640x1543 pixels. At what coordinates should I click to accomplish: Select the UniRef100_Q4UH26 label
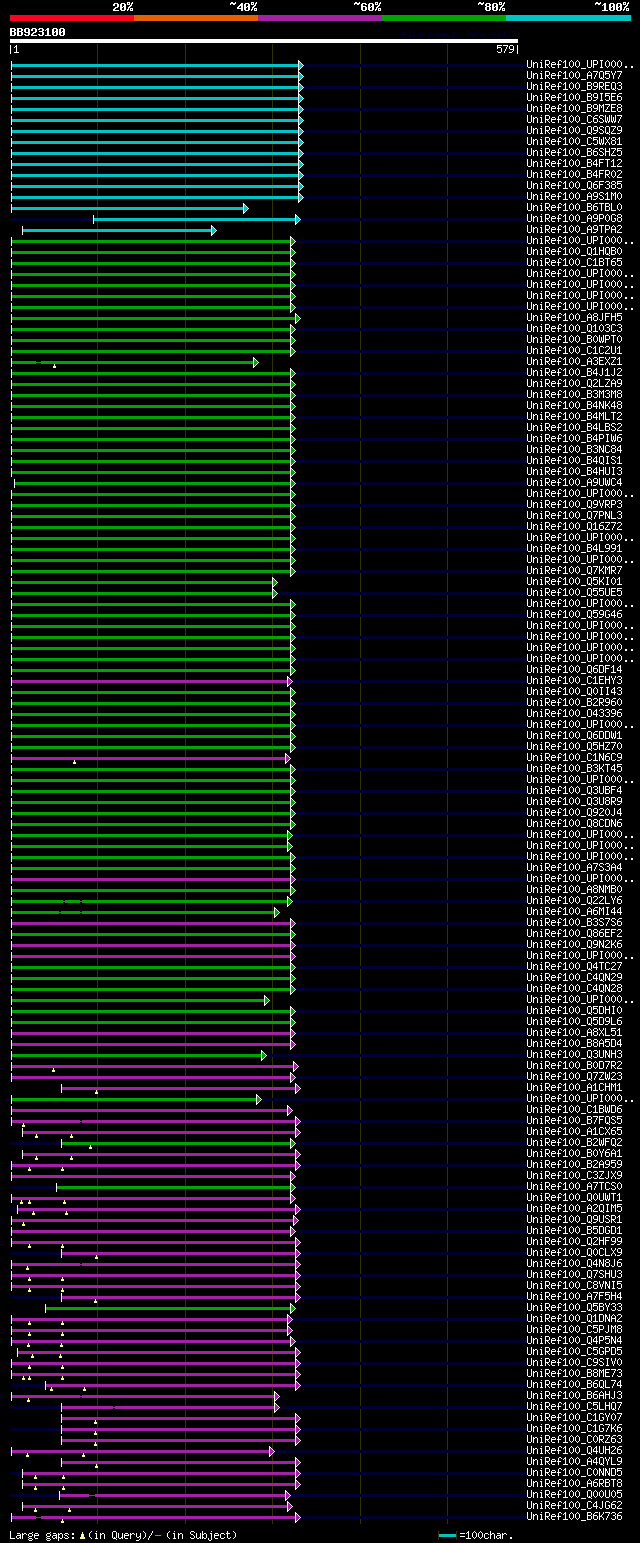(574, 1450)
